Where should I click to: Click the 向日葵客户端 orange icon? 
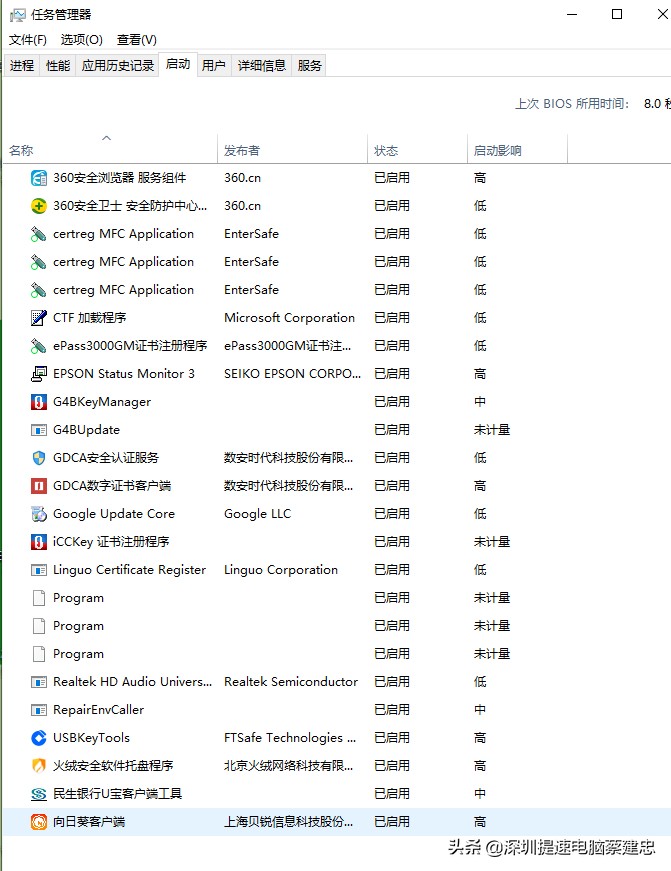click(39, 822)
